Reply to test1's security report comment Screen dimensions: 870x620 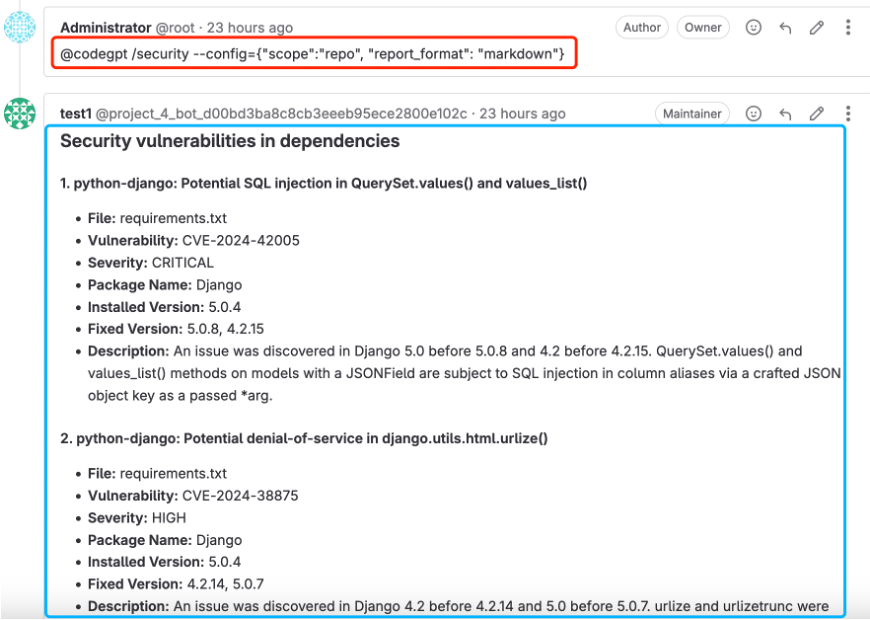tap(785, 114)
